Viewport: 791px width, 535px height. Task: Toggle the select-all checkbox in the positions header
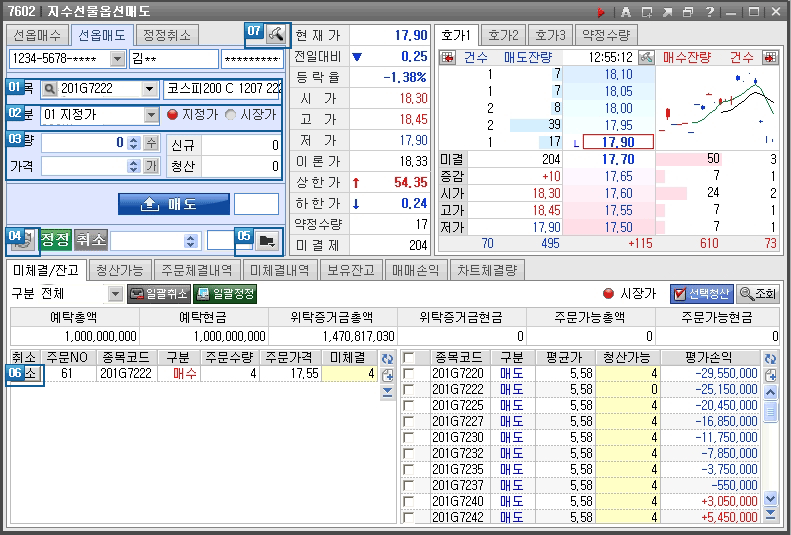408,357
